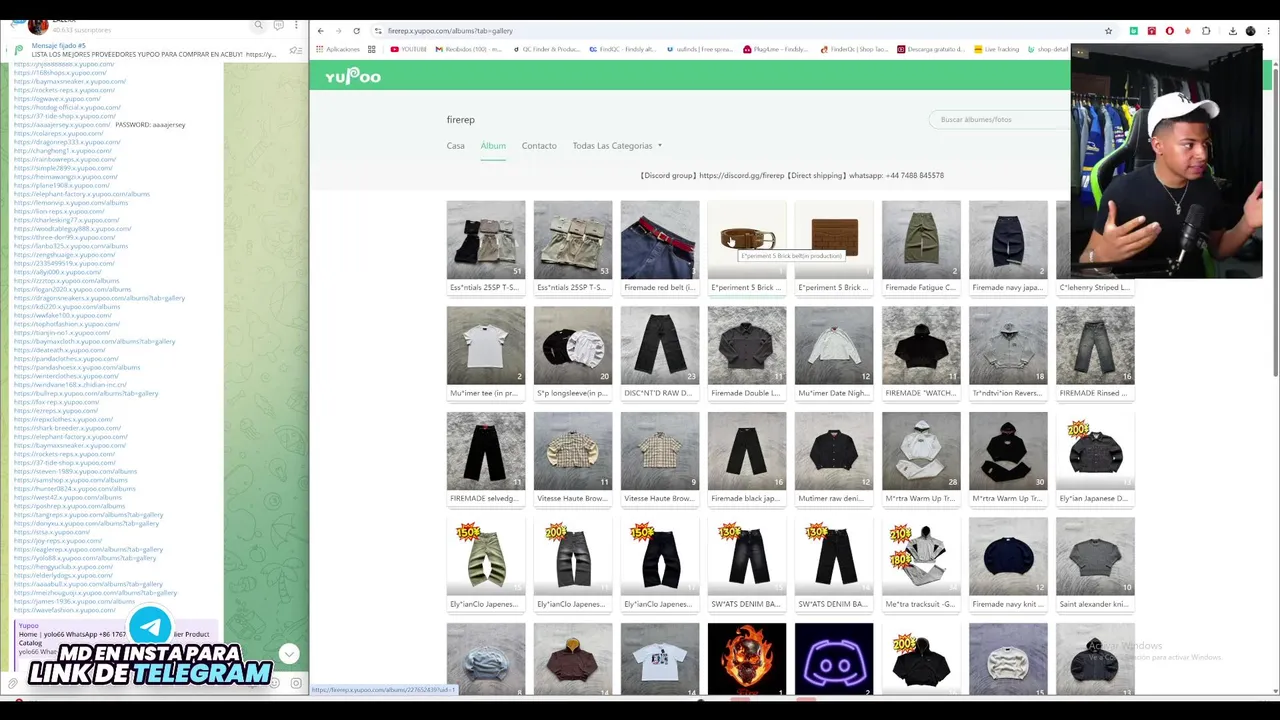Open the Mu*imer tee album
This screenshot has width=1280, height=720.
click(x=485, y=352)
